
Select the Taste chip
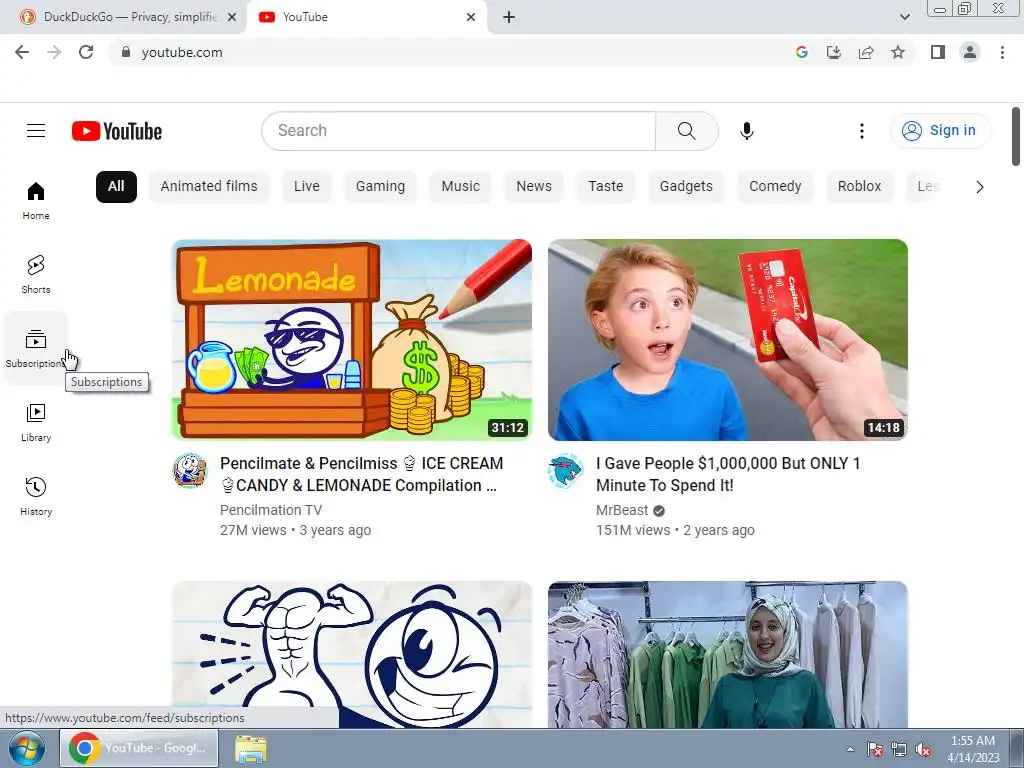pos(605,186)
